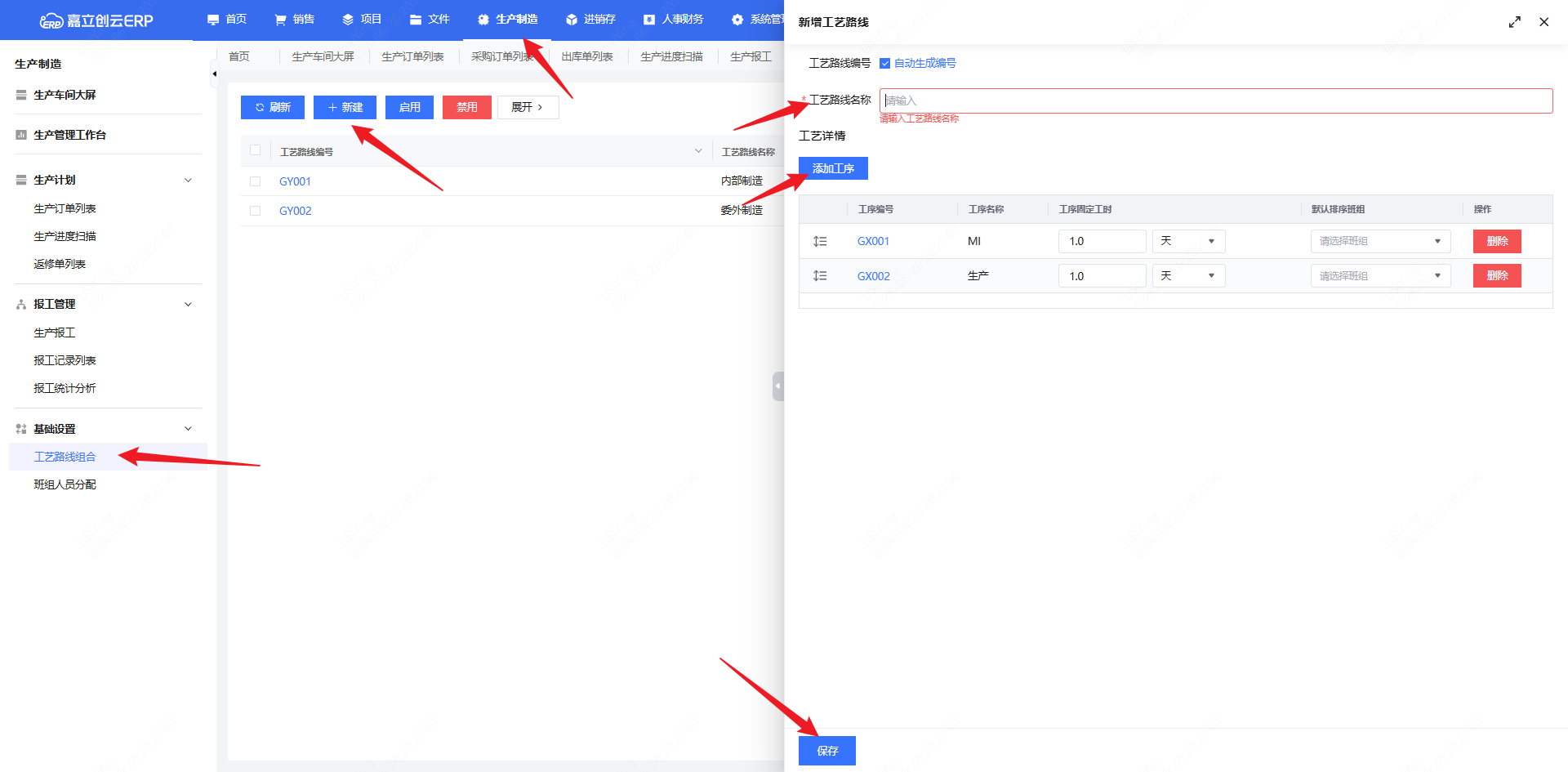Click the 新建 button
The width and height of the screenshot is (1568, 772).
click(x=345, y=107)
